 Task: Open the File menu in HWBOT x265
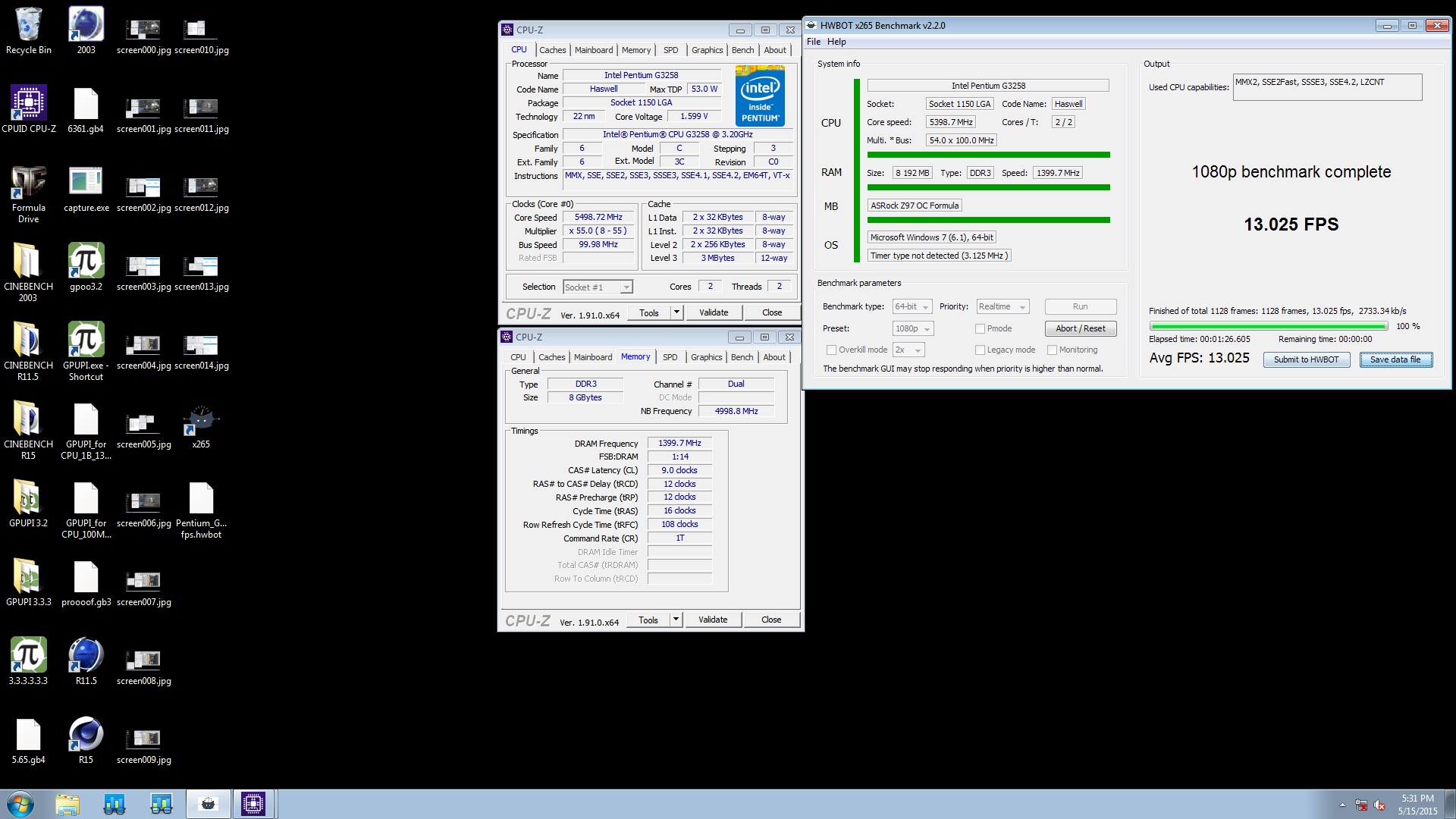pos(813,42)
